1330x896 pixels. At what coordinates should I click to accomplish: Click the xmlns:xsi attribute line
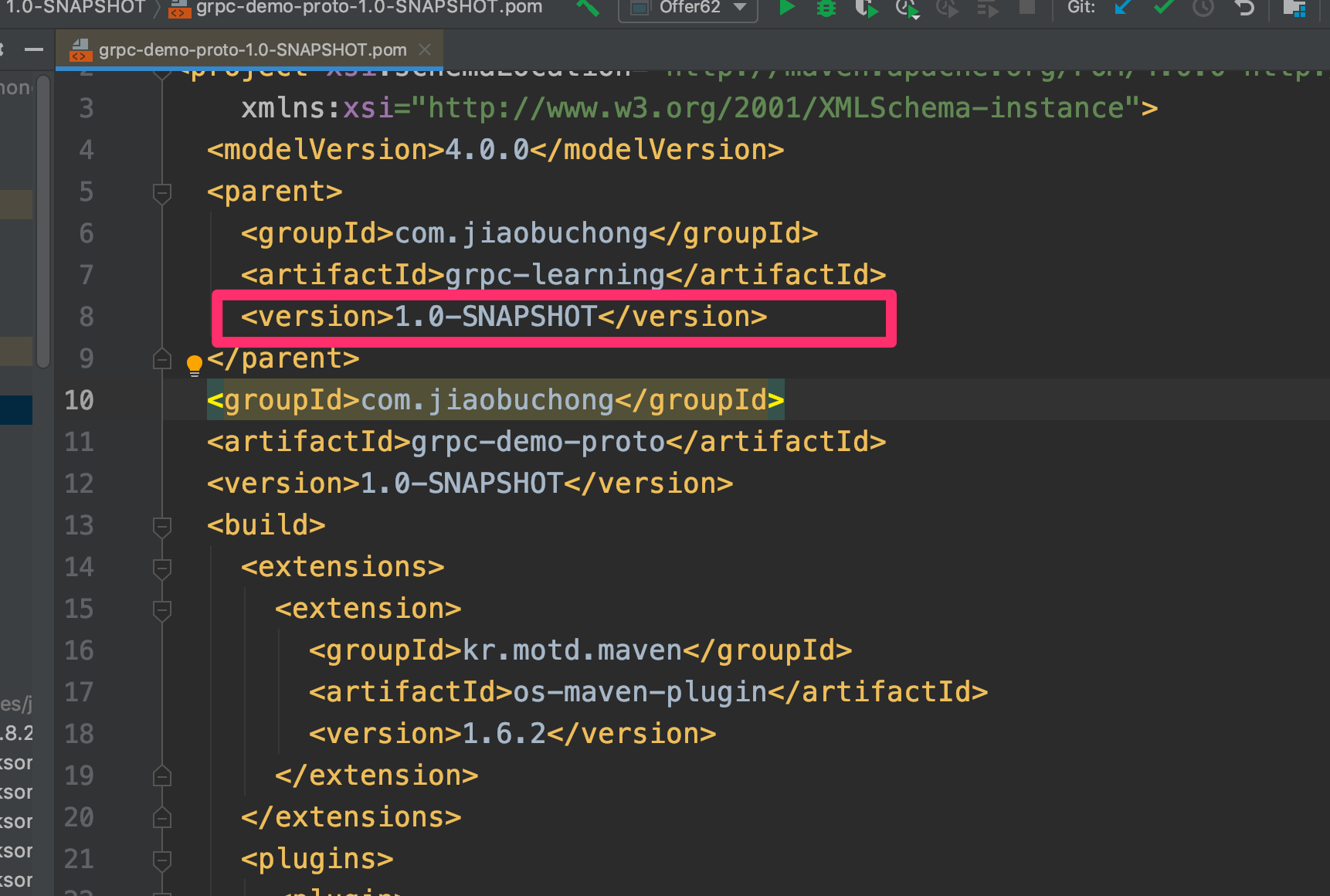[x=699, y=108]
